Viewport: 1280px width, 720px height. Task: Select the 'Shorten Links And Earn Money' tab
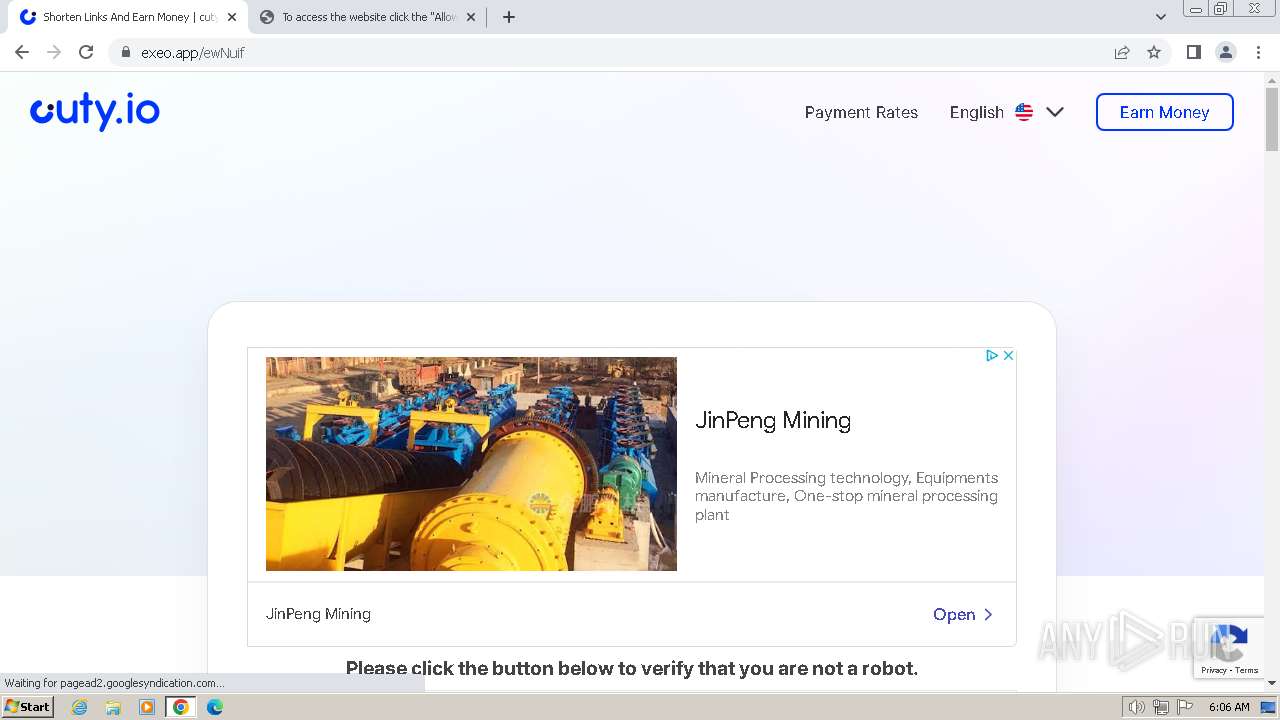pyautogui.click(x=128, y=17)
